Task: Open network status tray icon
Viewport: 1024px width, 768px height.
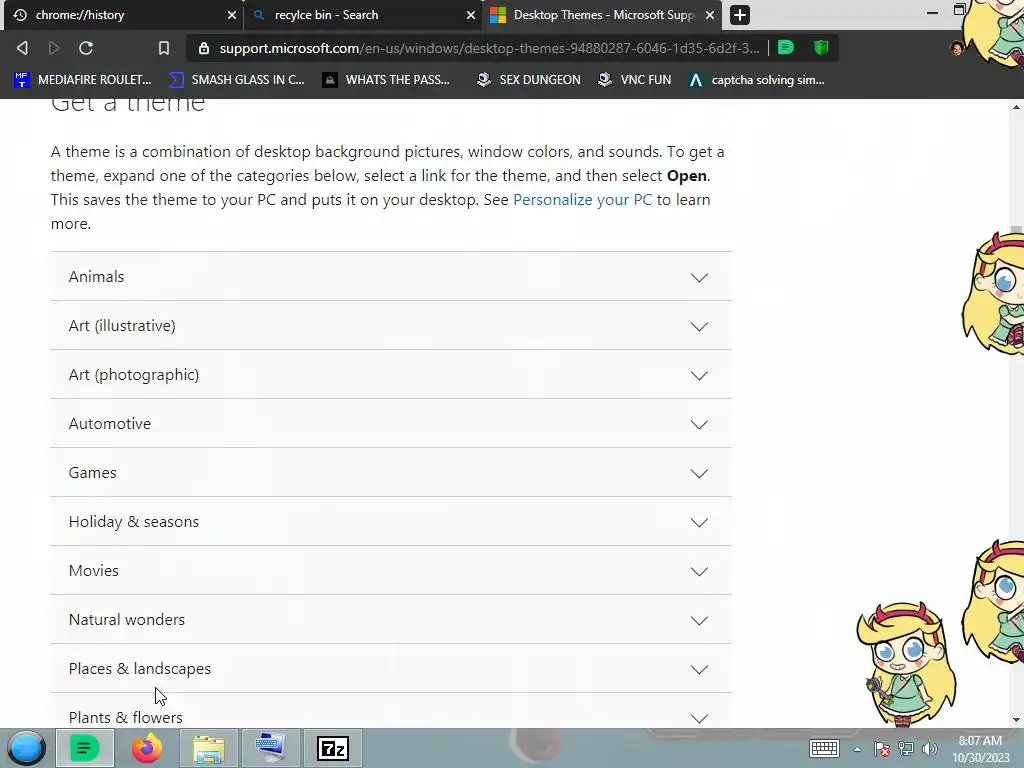Action: point(906,749)
